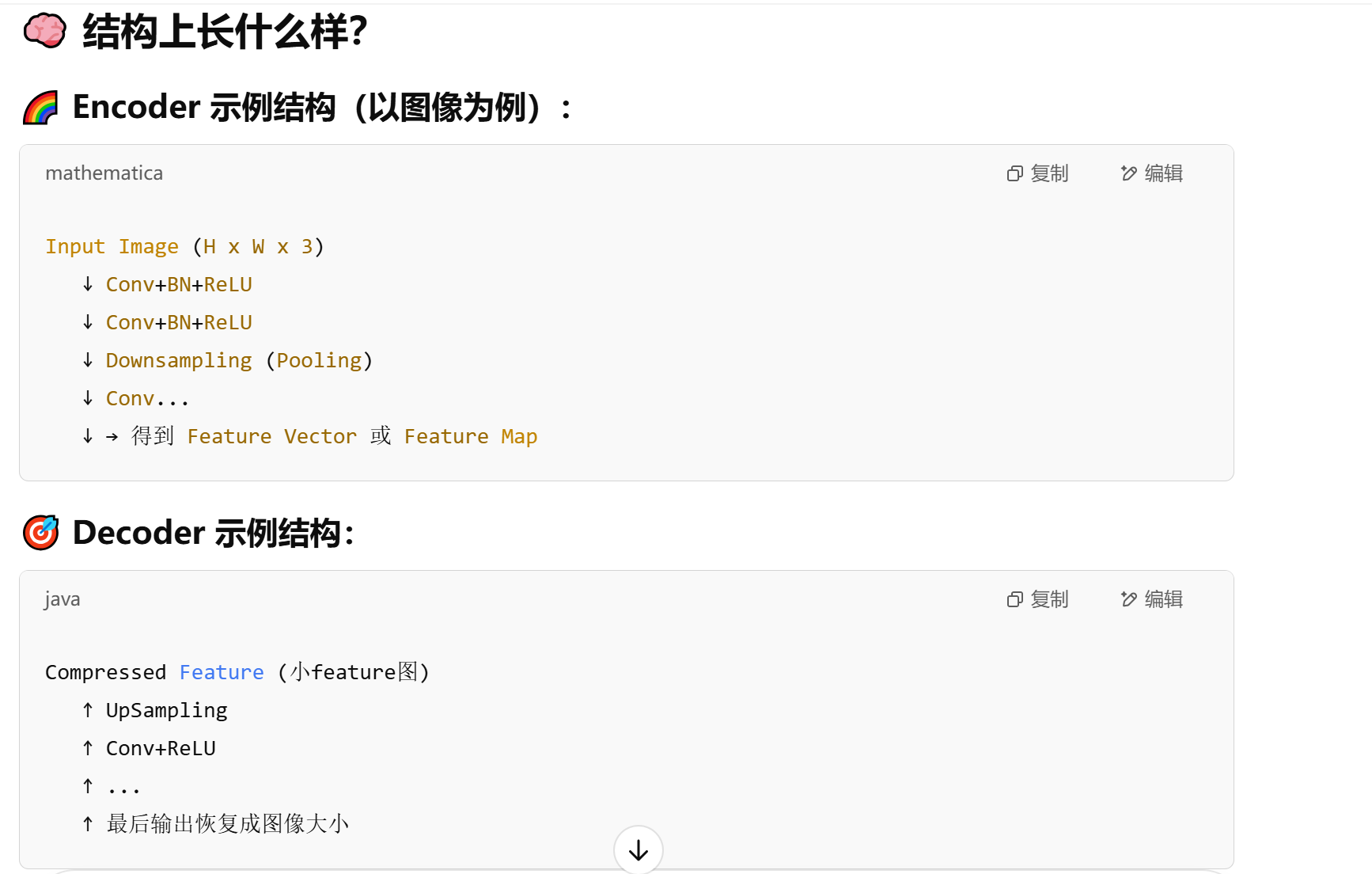The height and width of the screenshot is (874, 1372).
Task: Click the highlighted Feature link in the Decoder block
Action: point(222,672)
